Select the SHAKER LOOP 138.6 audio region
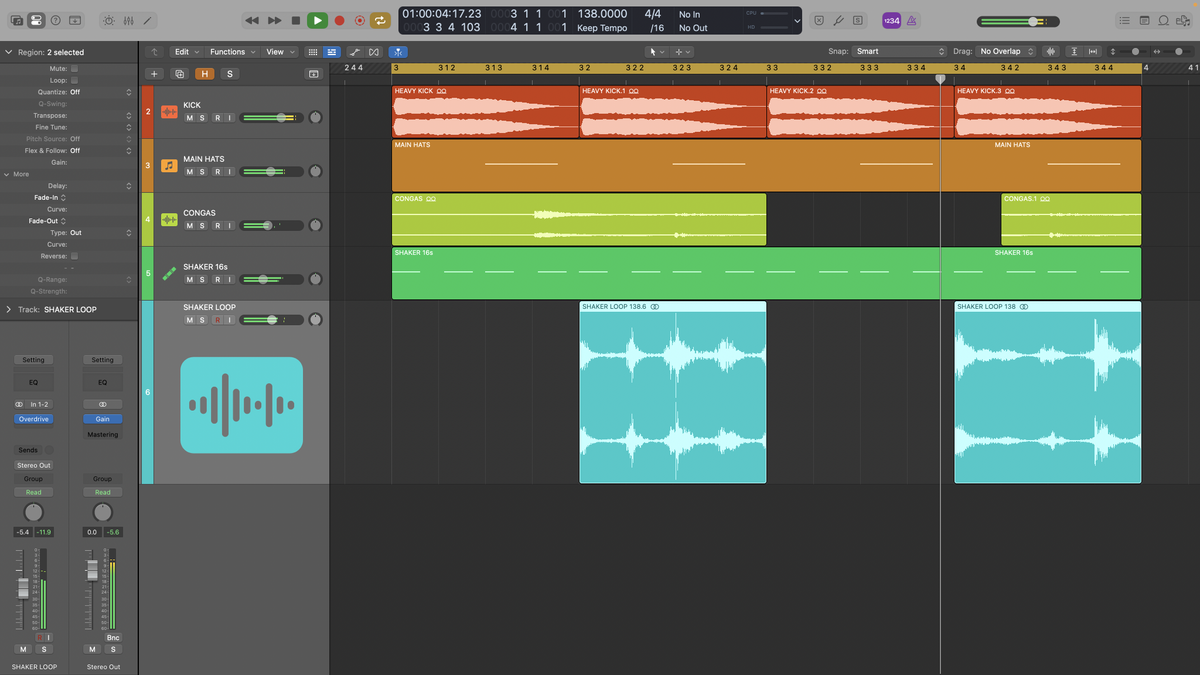1200x675 pixels. tap(673, 392)
